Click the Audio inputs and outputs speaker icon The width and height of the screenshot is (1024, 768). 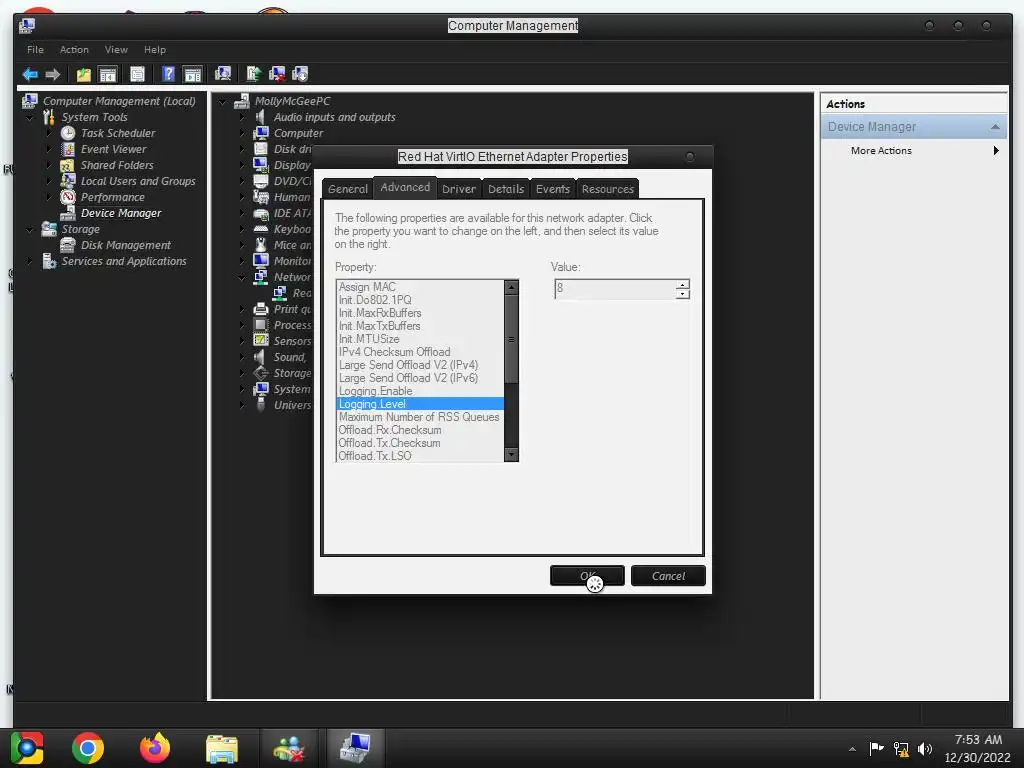261,117
